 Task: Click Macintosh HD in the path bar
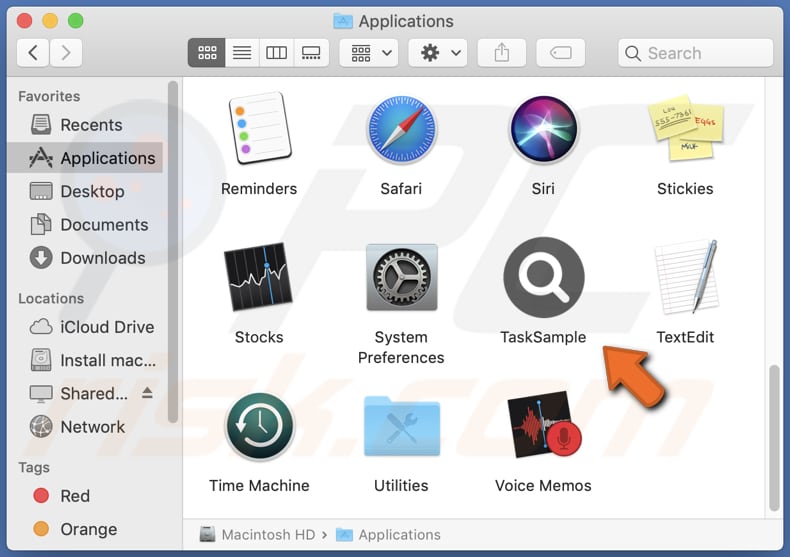point(257,534)
